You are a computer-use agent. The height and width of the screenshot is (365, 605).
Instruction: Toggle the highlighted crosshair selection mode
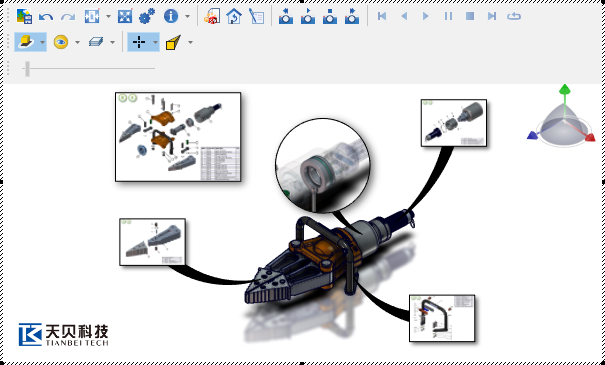point(139,42)
